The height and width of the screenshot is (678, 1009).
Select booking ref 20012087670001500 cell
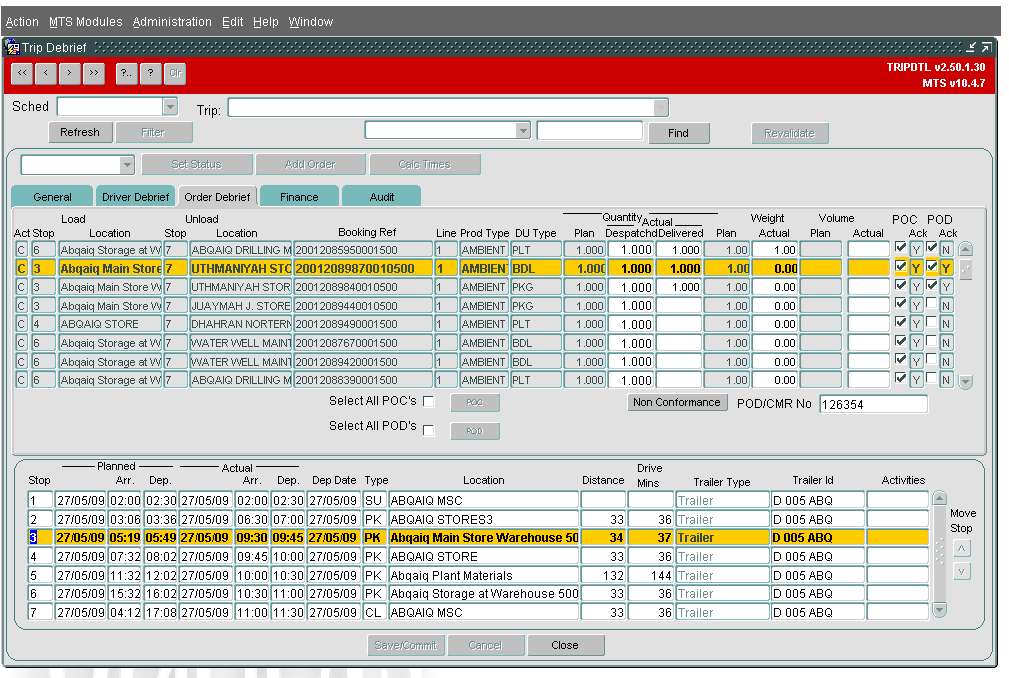coord(363,343)
